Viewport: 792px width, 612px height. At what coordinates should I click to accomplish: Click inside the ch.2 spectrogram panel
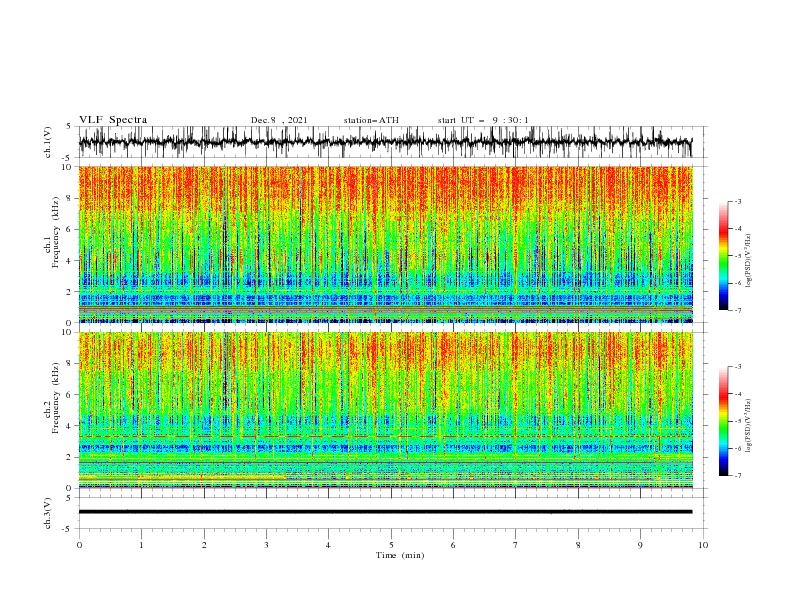(386, 410)
